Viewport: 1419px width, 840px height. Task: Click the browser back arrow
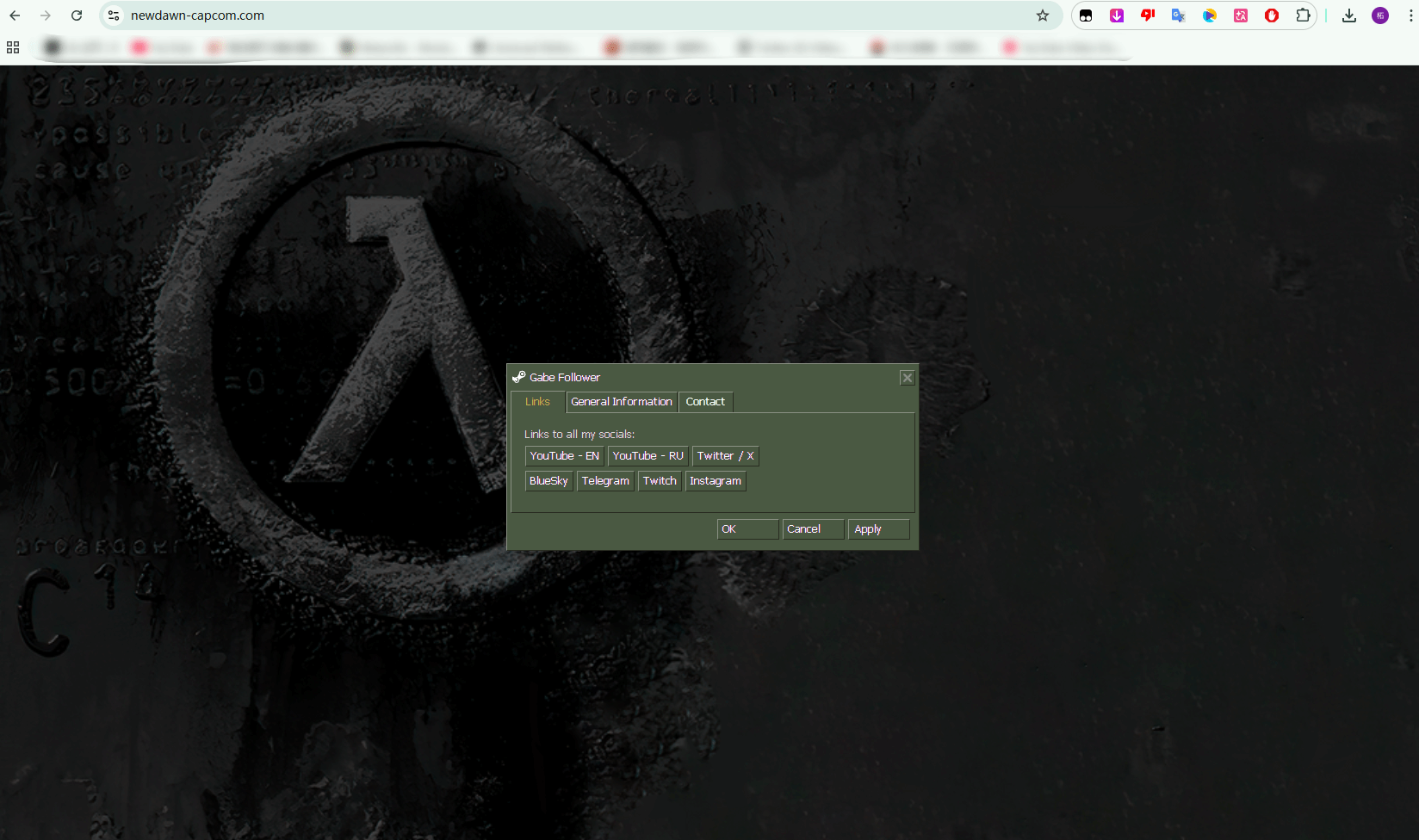pos(15,15)
